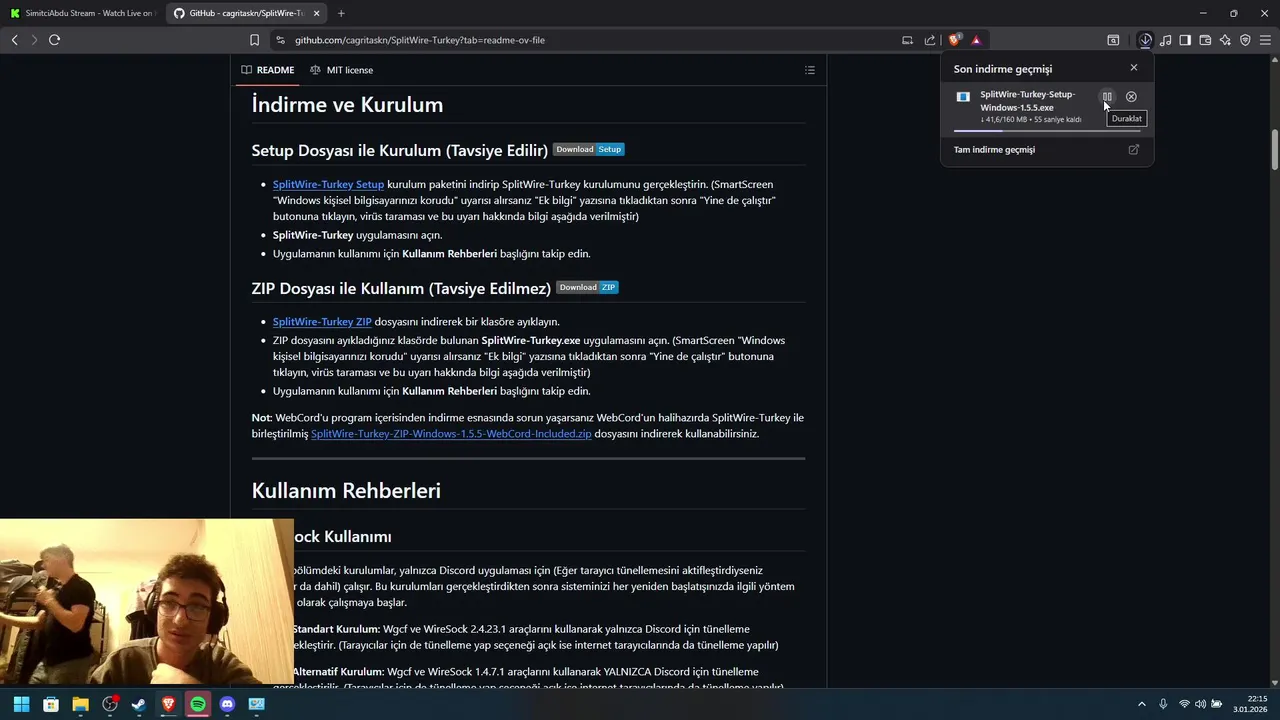Click the address bar URL field
Screen dimensions: 1280x720
click(x=590, y=40)
